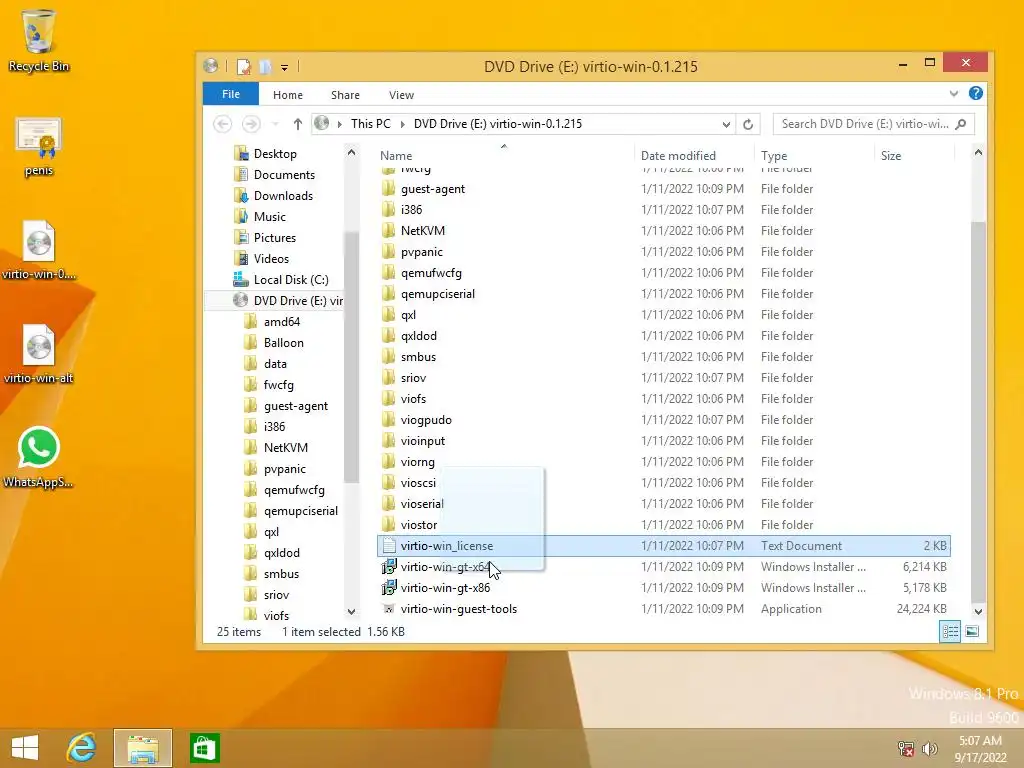Sort by the Name column header
1024x768 pixels.
click(x=396, y=155)
